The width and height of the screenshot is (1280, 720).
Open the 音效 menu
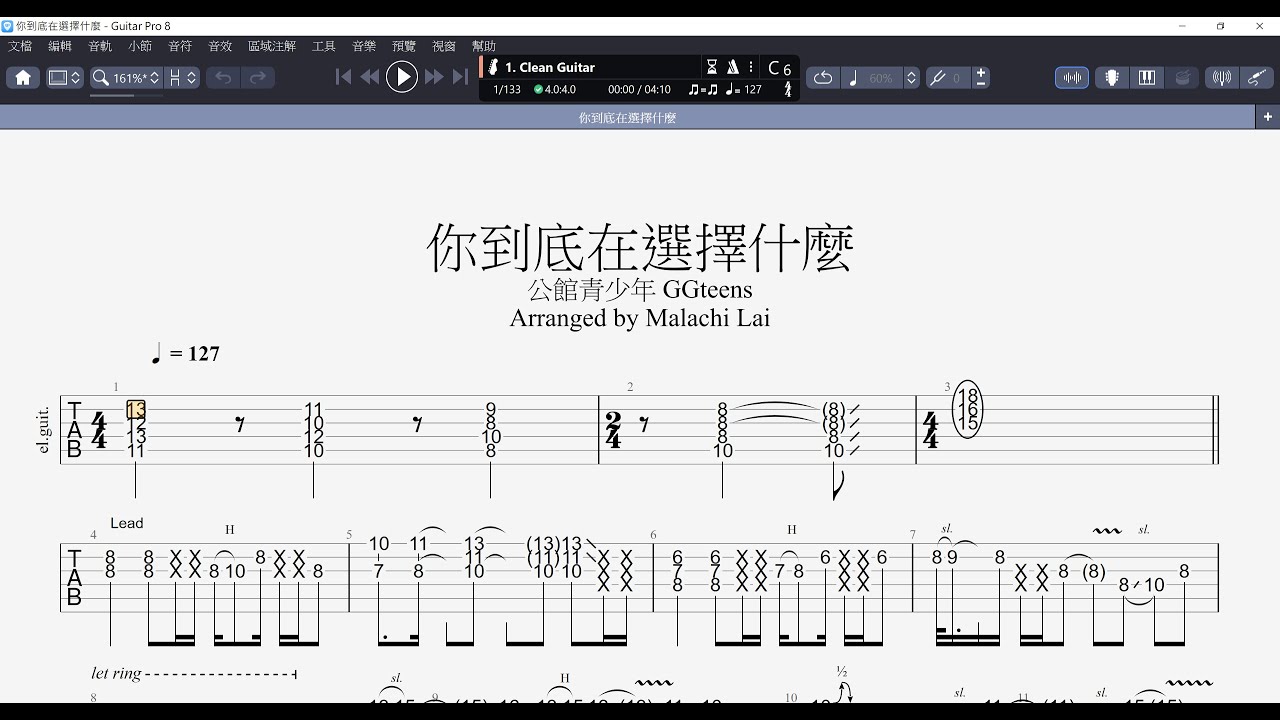click(x=220, y=46)
